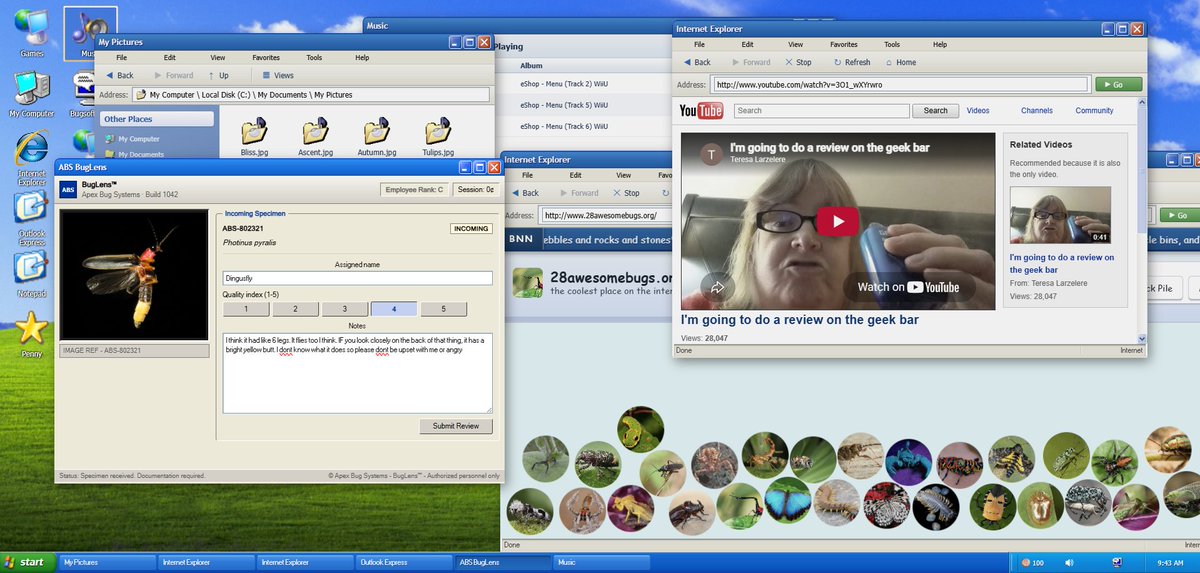This screenshot has width=1200, height=573.
Task: Set quality index to 1
Action: click(x=247, y=309)
